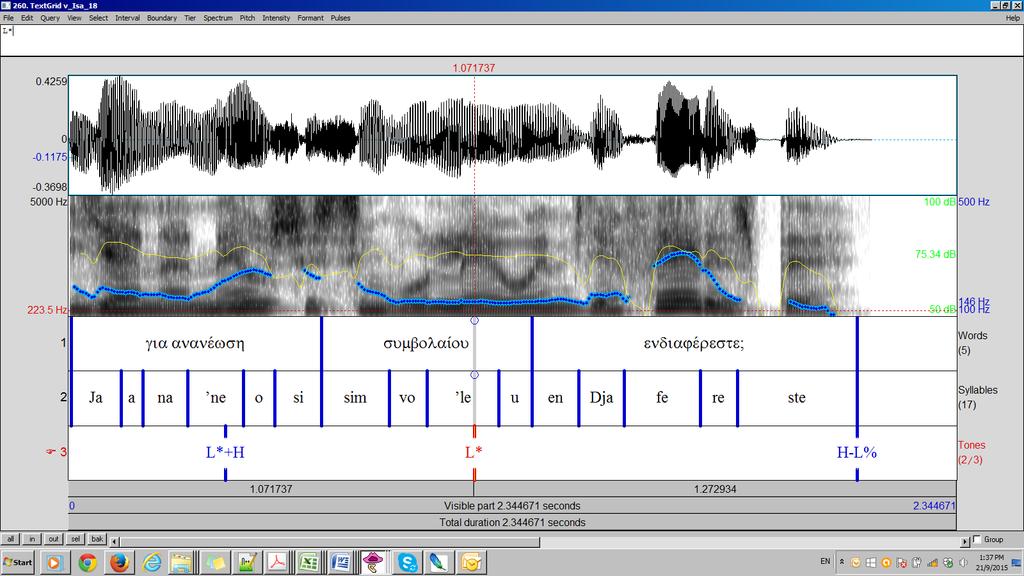
Task: Open the Tier menu
Action: [x=190, y=18]
